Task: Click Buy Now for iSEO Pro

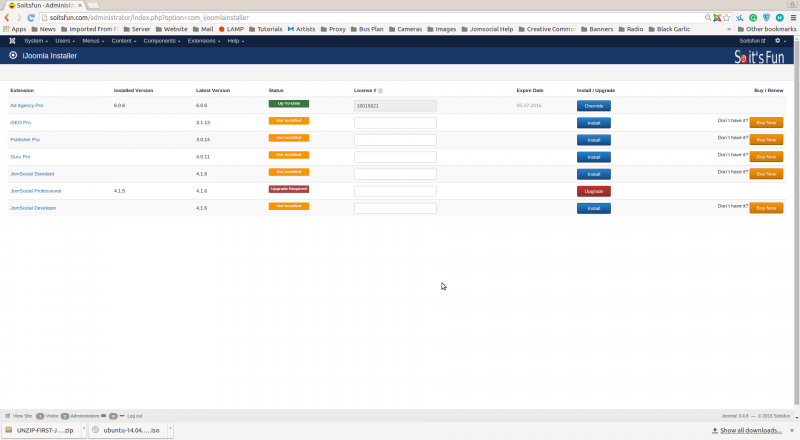Action: [x=766, y=122]
